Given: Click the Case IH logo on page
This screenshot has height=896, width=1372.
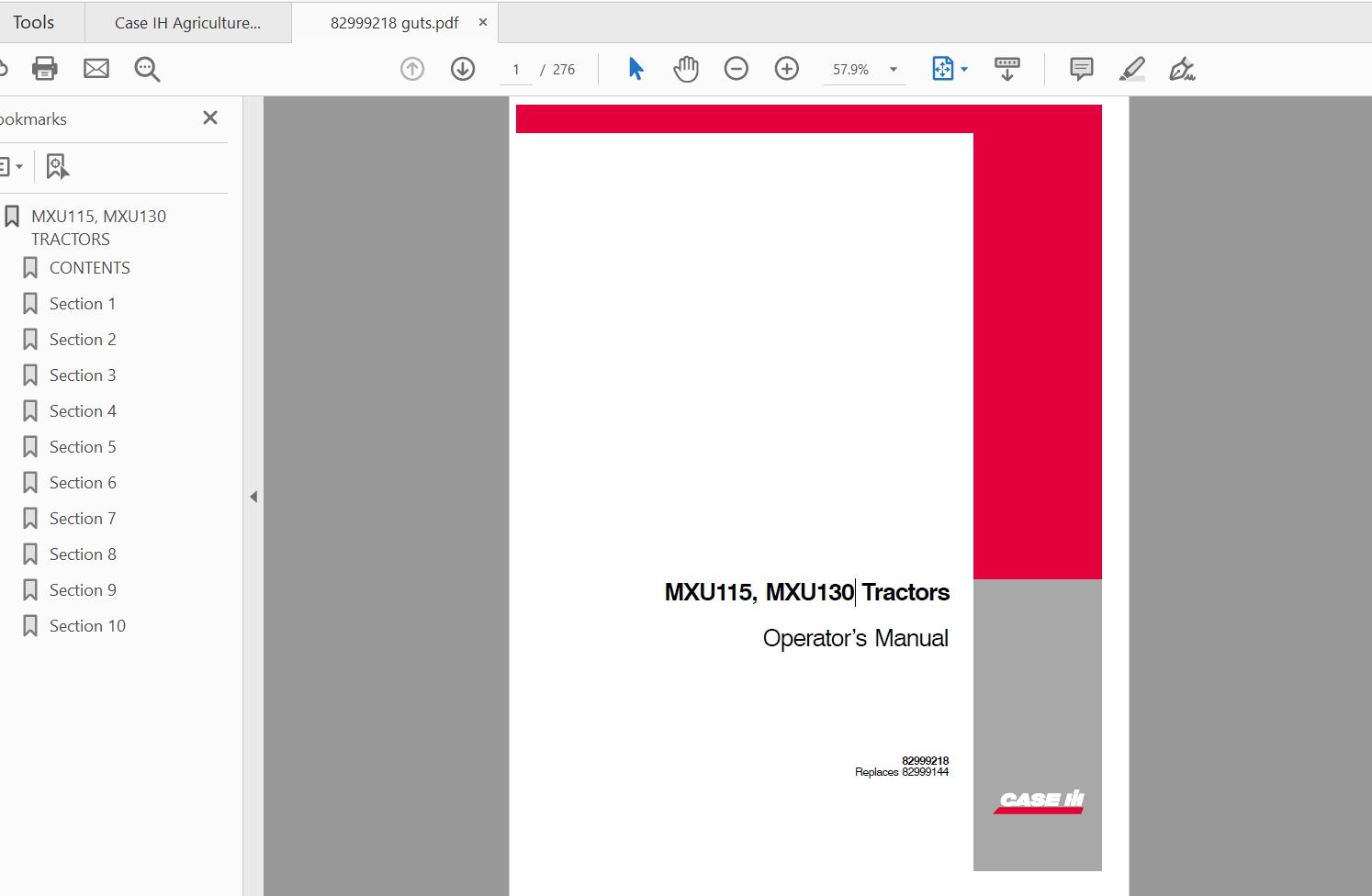Looking at the screenshot, I should [1040, 801].
